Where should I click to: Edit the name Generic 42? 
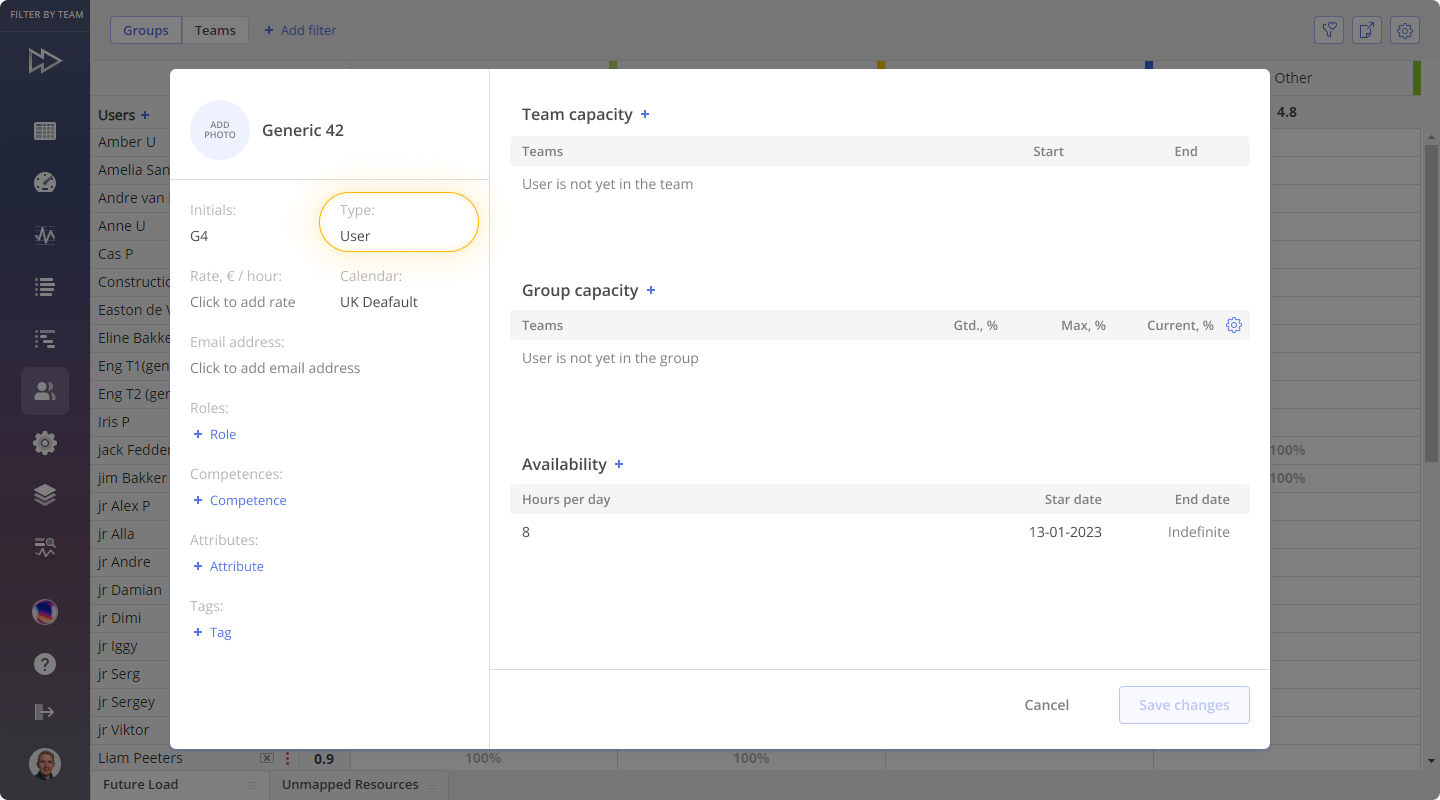303,130
